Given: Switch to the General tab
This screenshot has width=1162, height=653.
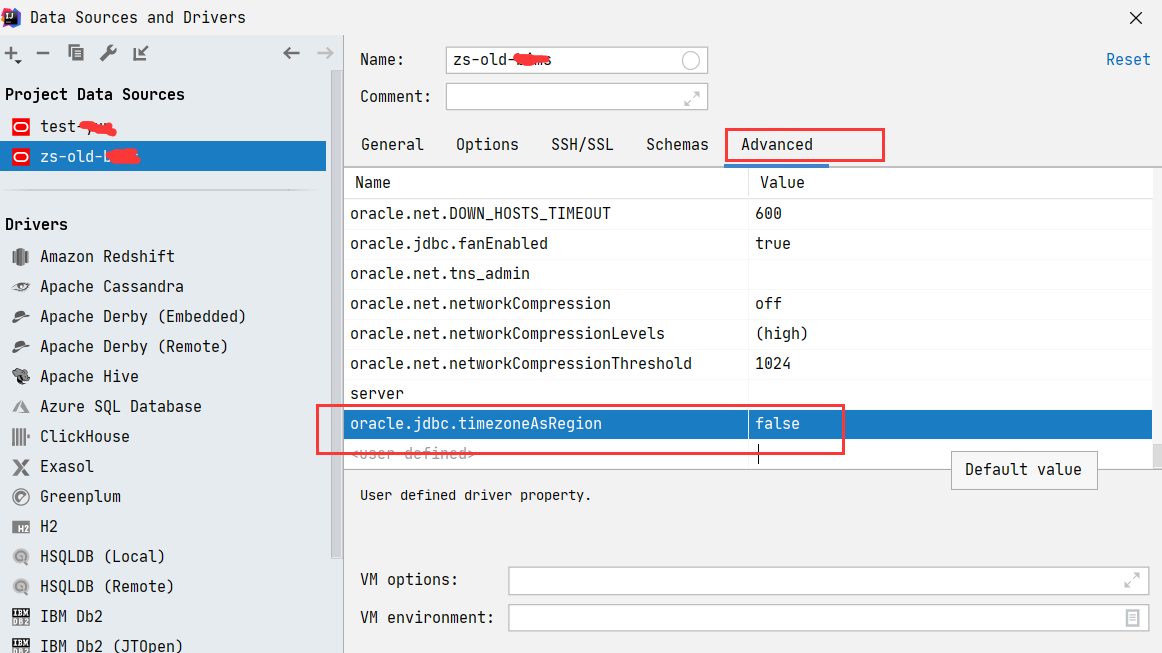Looking at the screenshot, I should (x=392, y=144).
